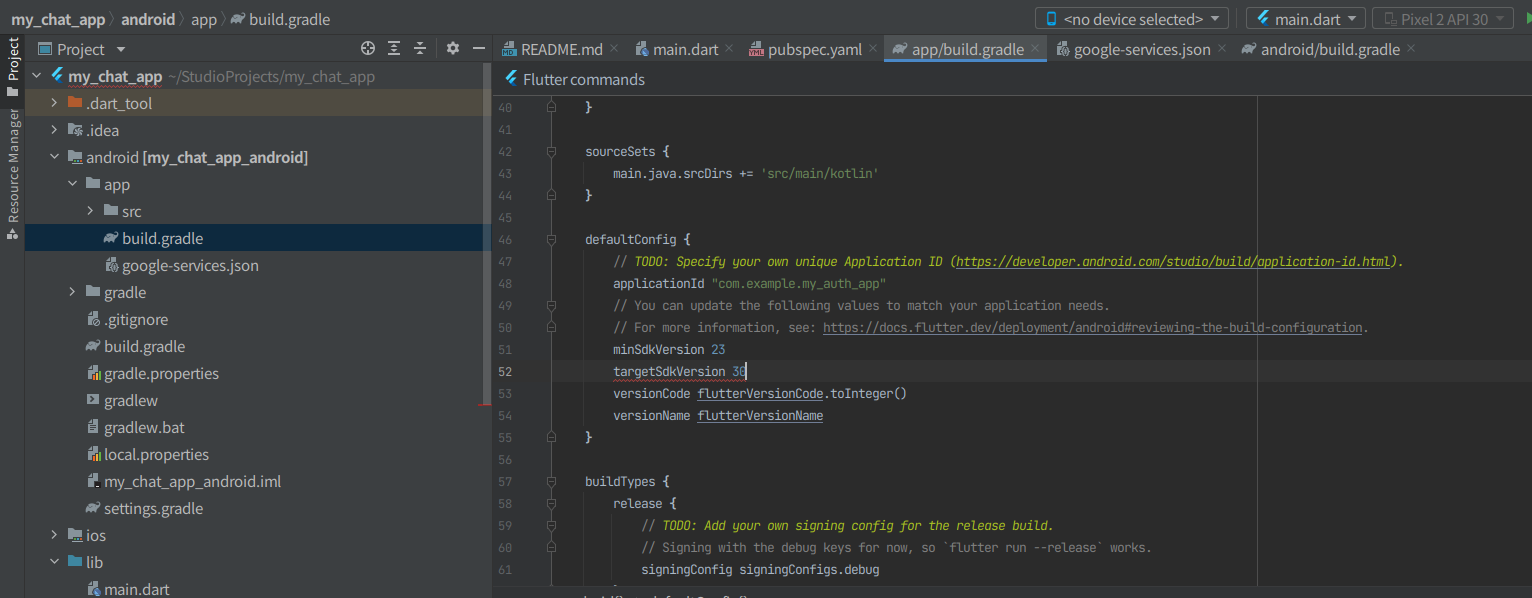Click the android breadcrumb
The image size is (1532, 598).
[148, 19]
